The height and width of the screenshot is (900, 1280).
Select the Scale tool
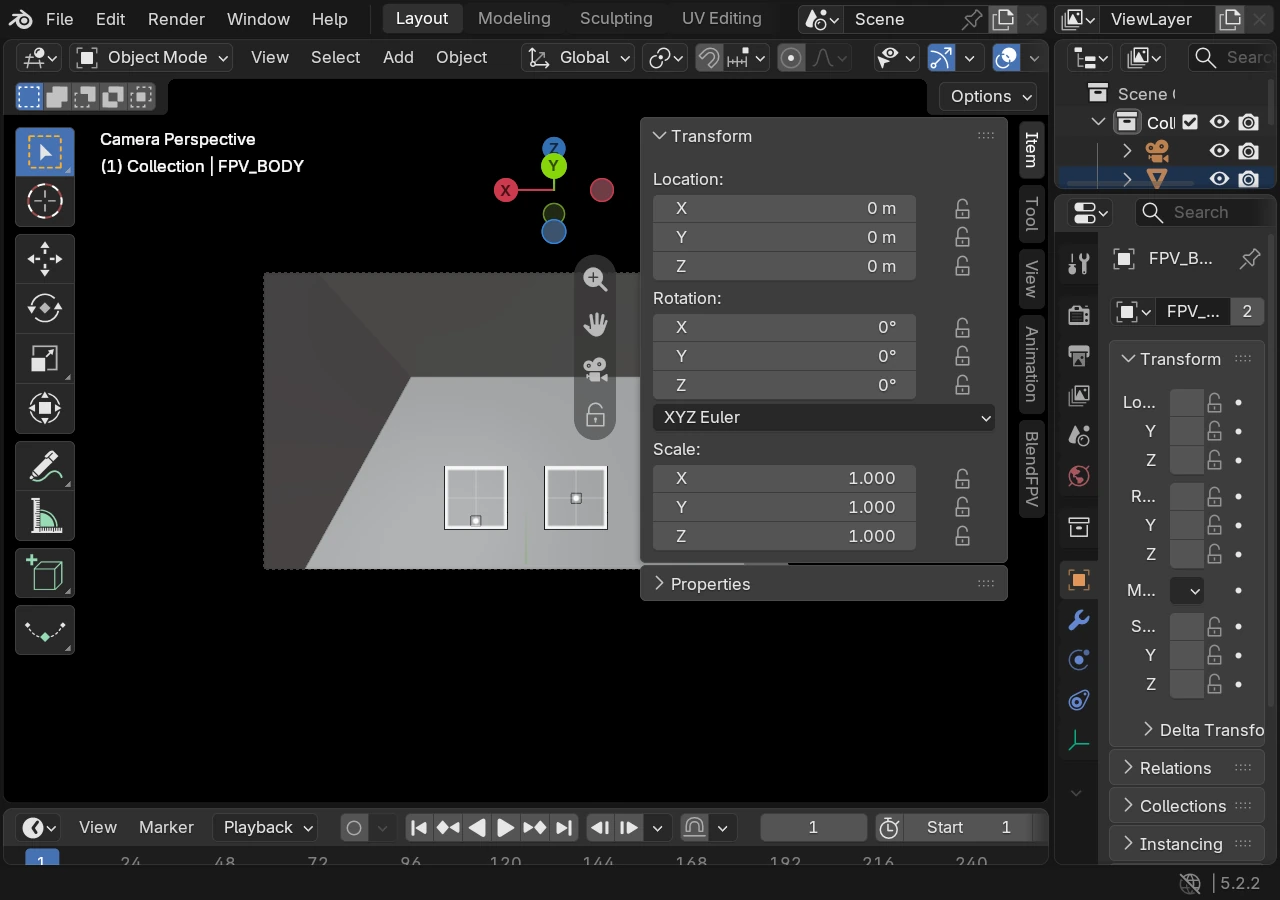[45, 358]
